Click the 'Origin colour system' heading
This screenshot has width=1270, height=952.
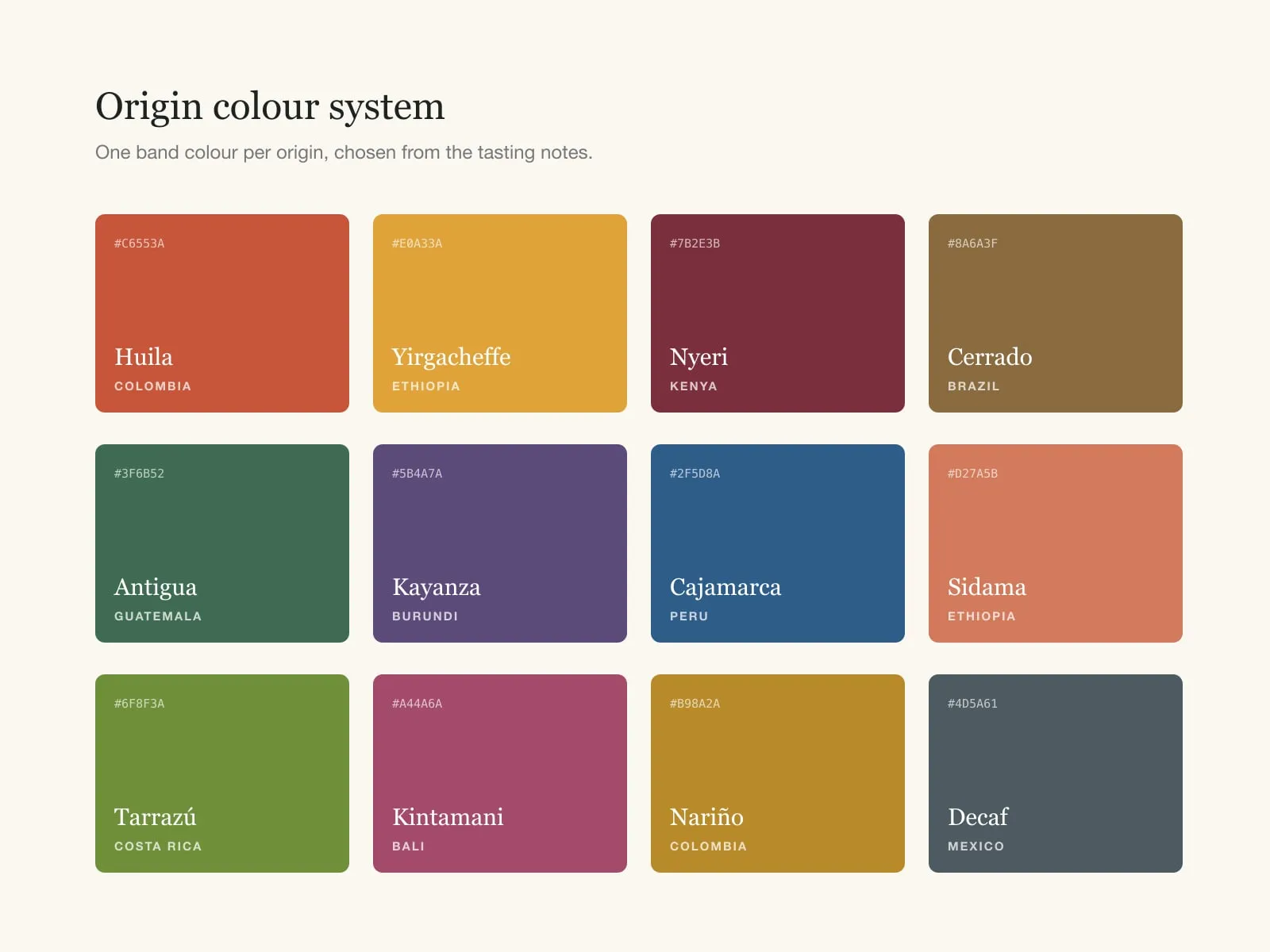(x=270, y=107)
